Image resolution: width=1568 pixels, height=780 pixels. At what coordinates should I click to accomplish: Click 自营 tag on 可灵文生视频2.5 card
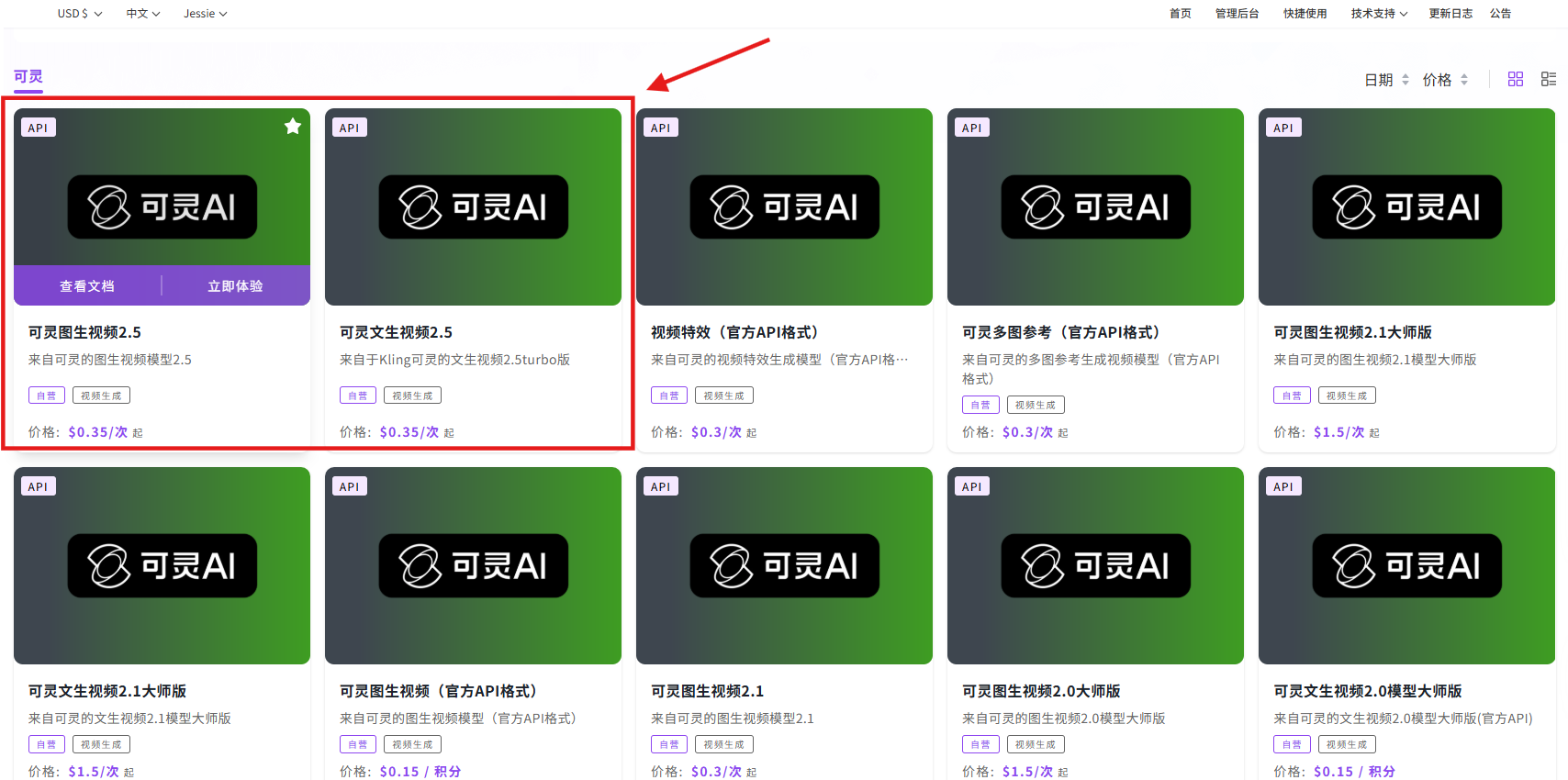coord(357,396)
